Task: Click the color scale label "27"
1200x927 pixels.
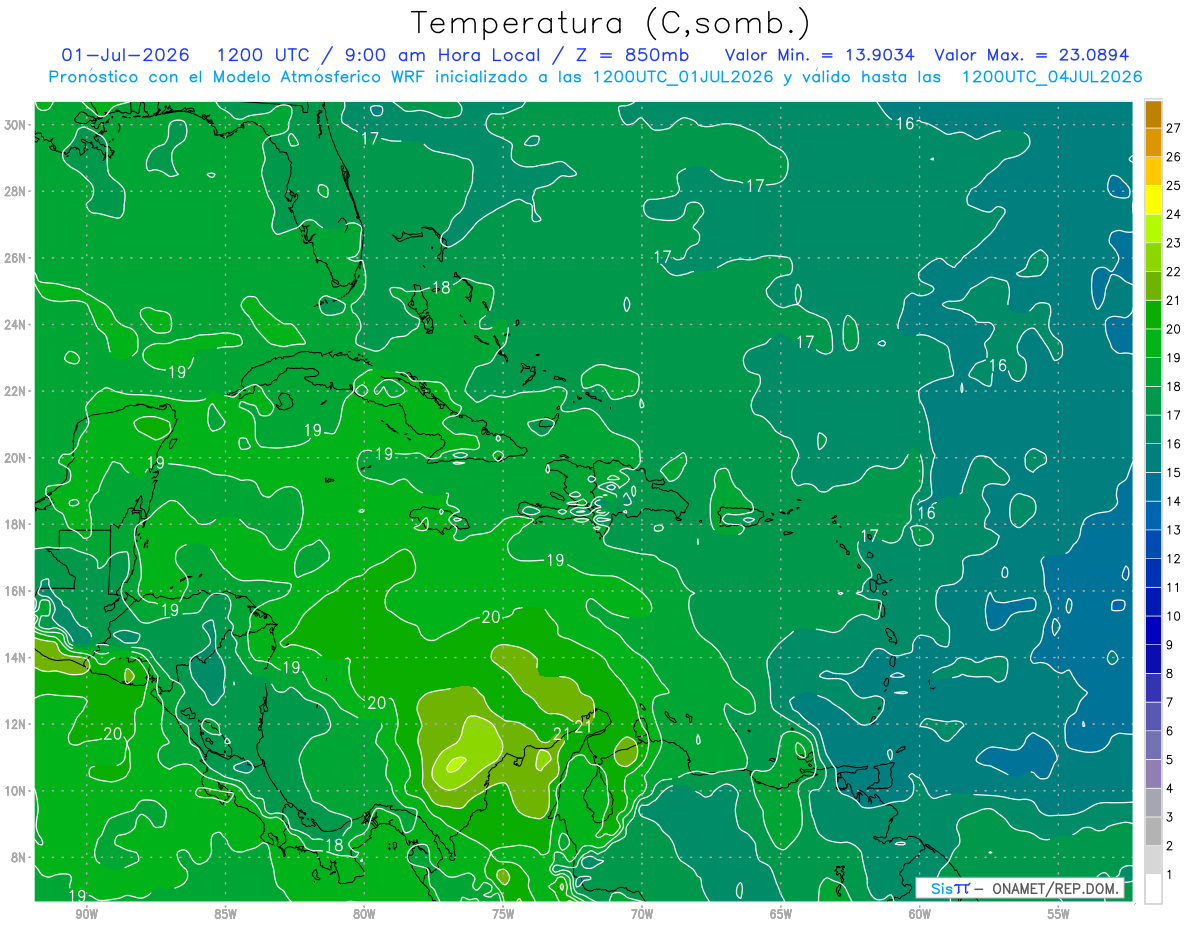Action: [1173, 128]
